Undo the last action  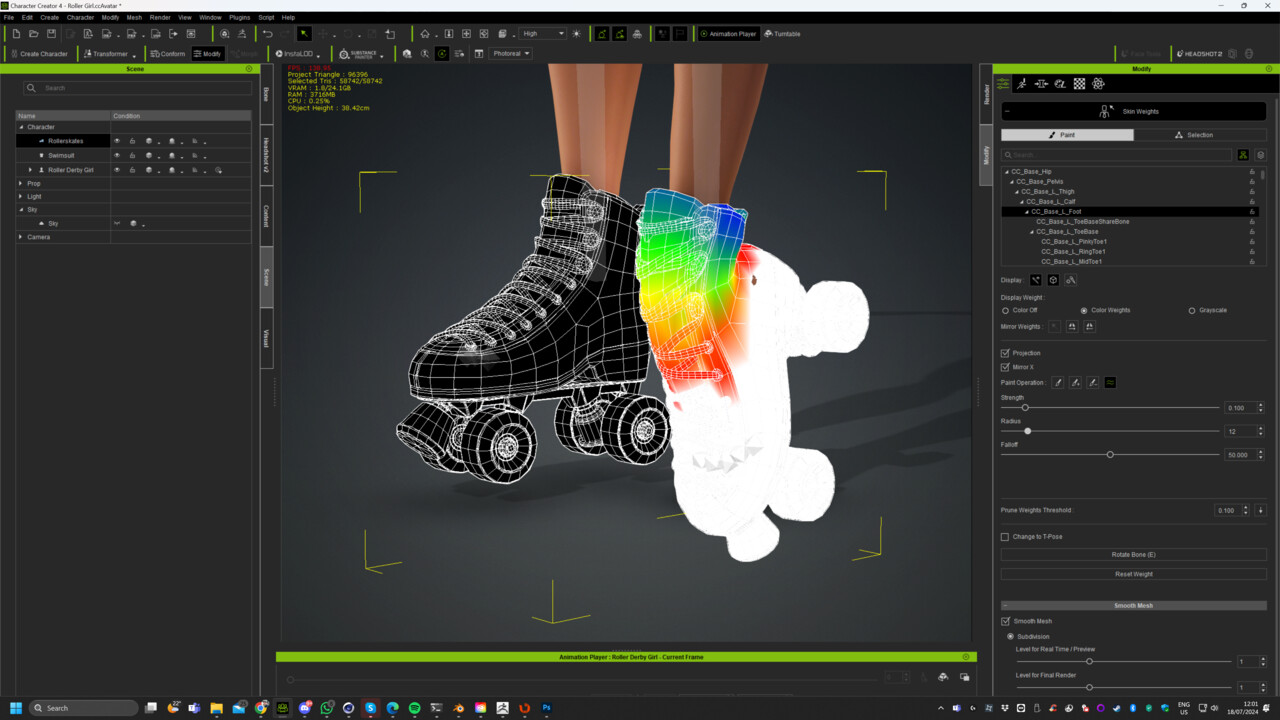click(267, 34)
